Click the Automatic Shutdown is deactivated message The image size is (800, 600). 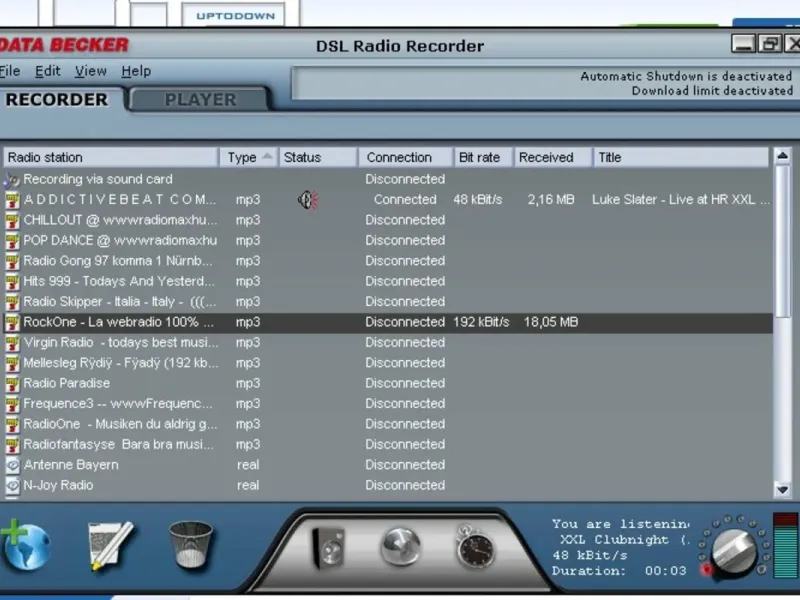pyautogui.click(x=686, y=76)
